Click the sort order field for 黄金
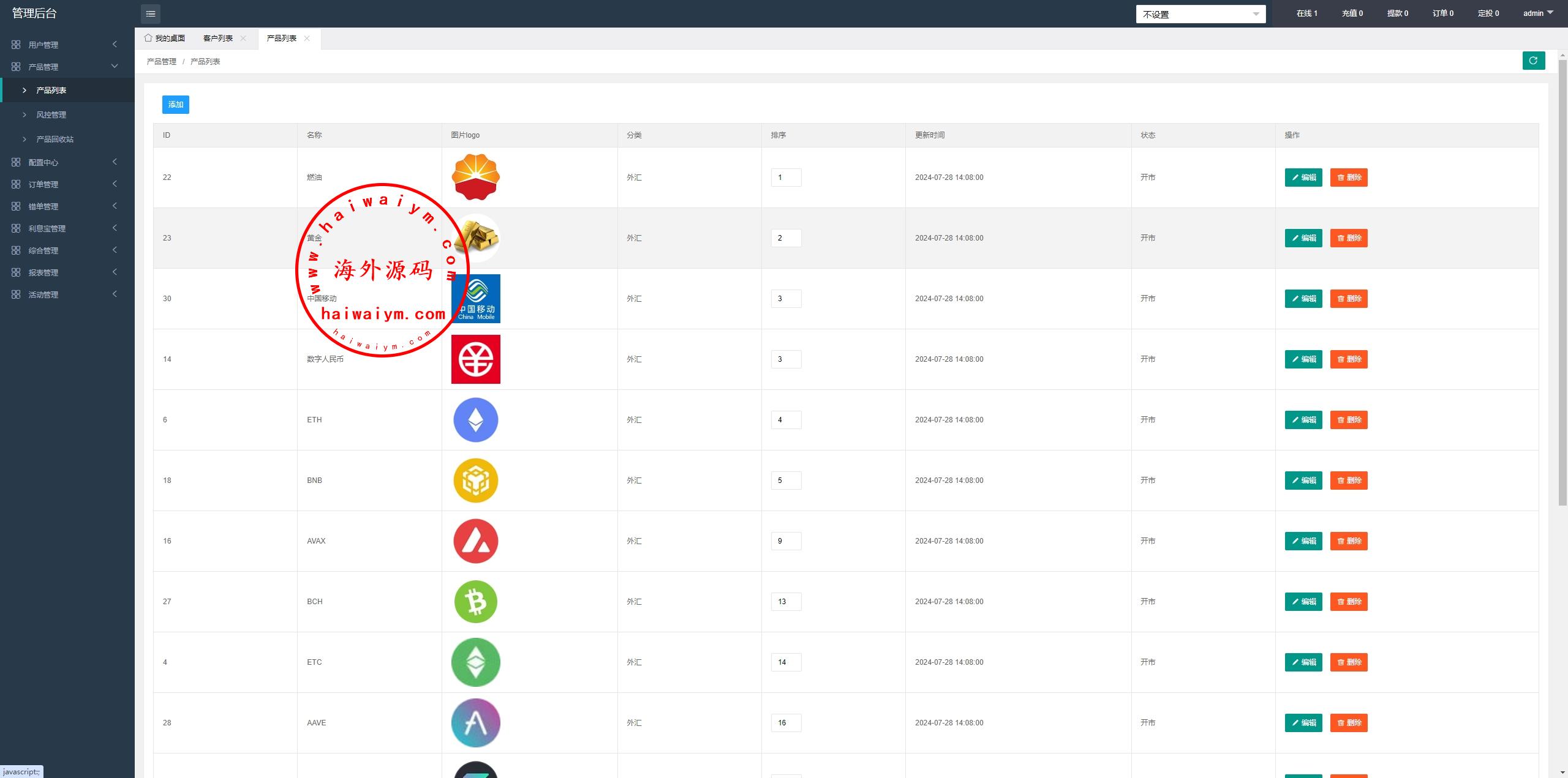The image size is (1568, 778). coord(785,238)
